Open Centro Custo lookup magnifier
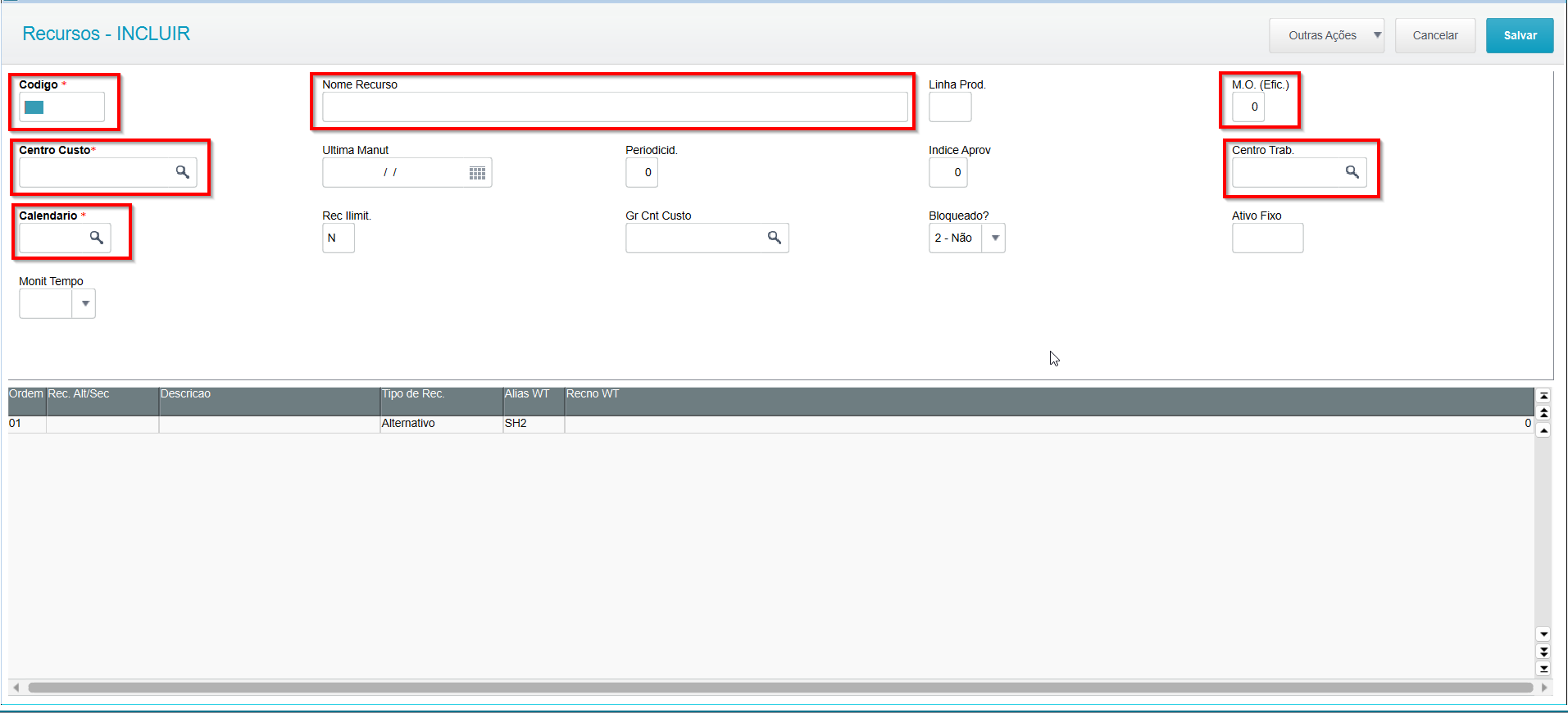The height and width of the screenshot is (713, 1568). point(182,172)
